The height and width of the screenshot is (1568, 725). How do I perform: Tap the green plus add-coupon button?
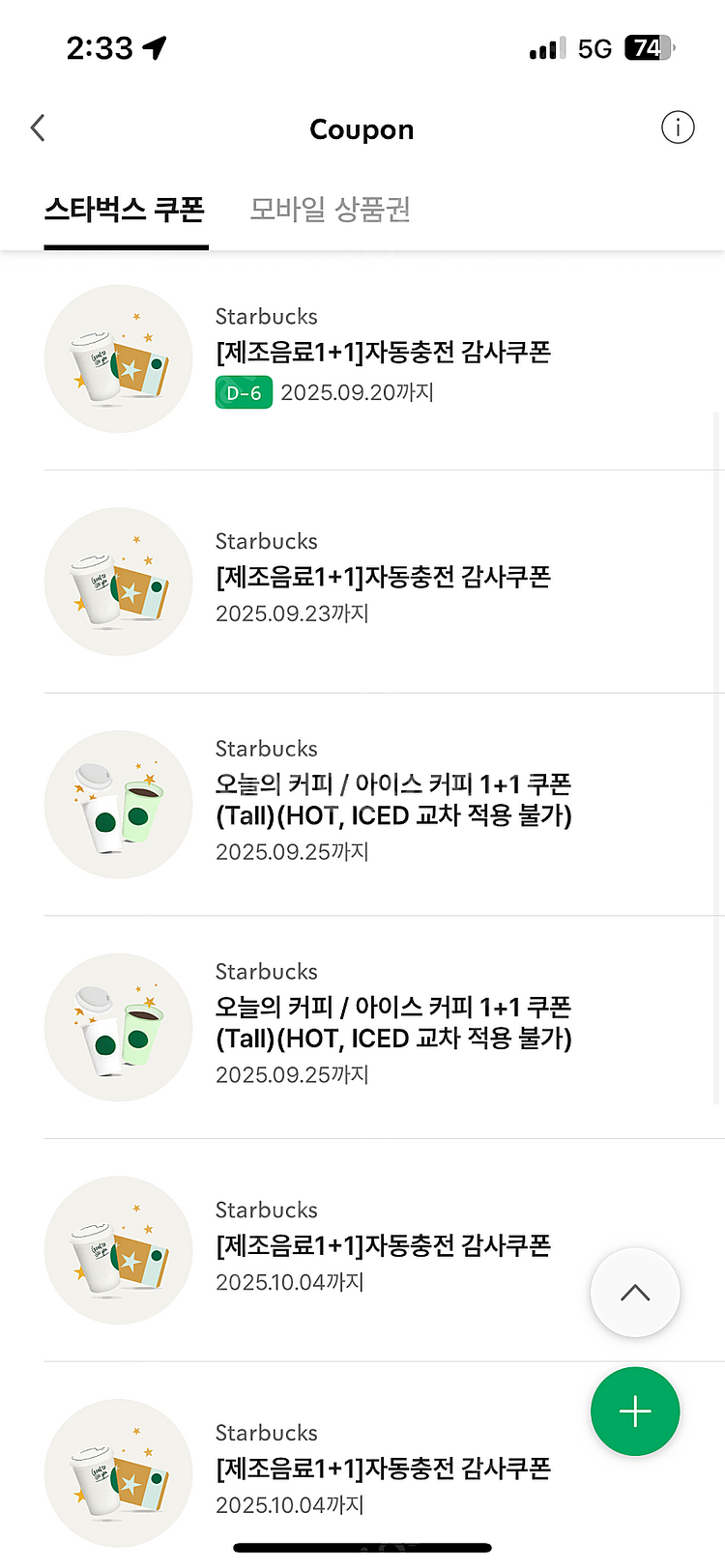click(635, 1411)
